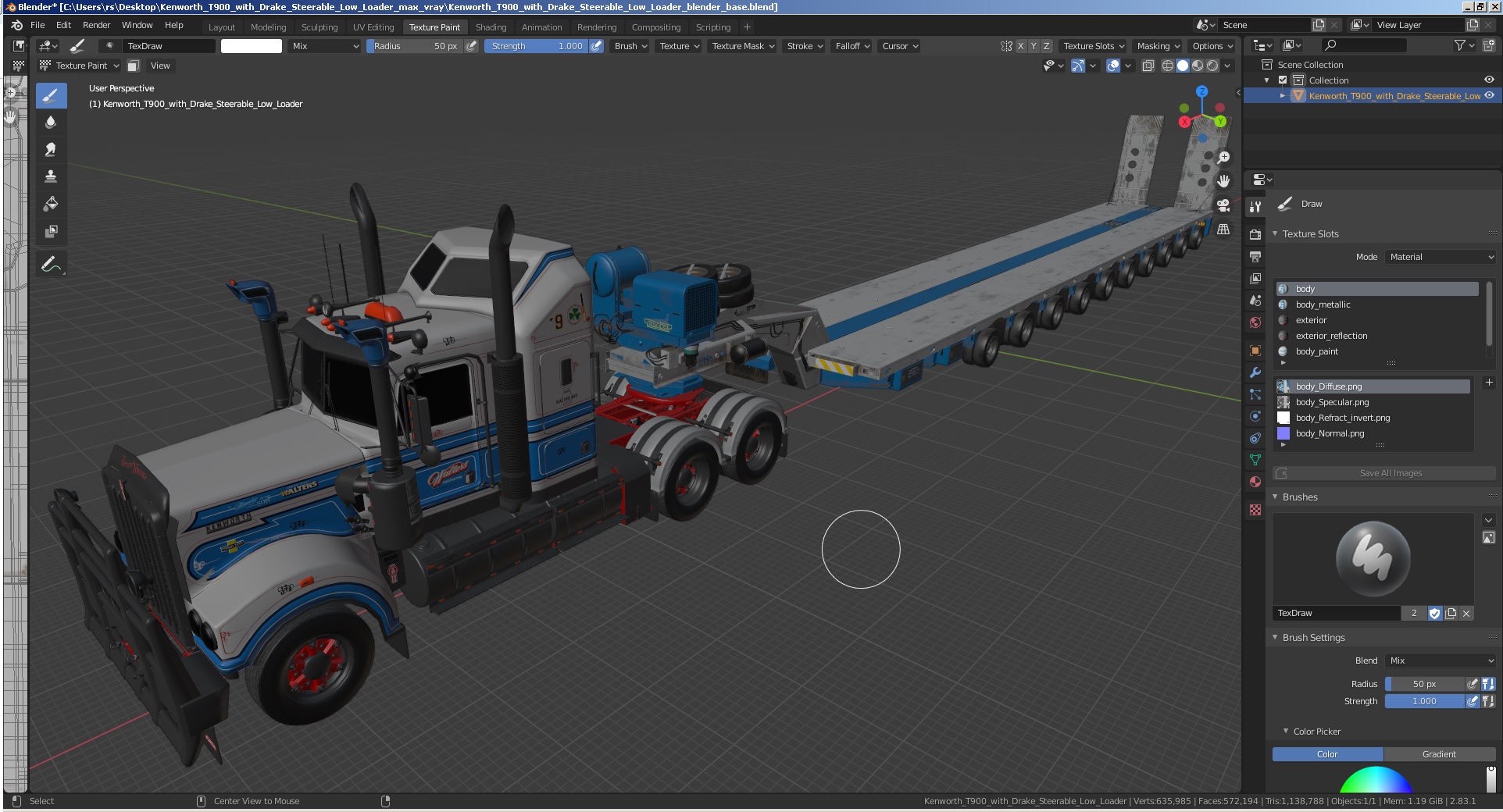Switch to Compositing workspace tab
This screenshot has height=812, width=1503.
click(x=656, y=27)
